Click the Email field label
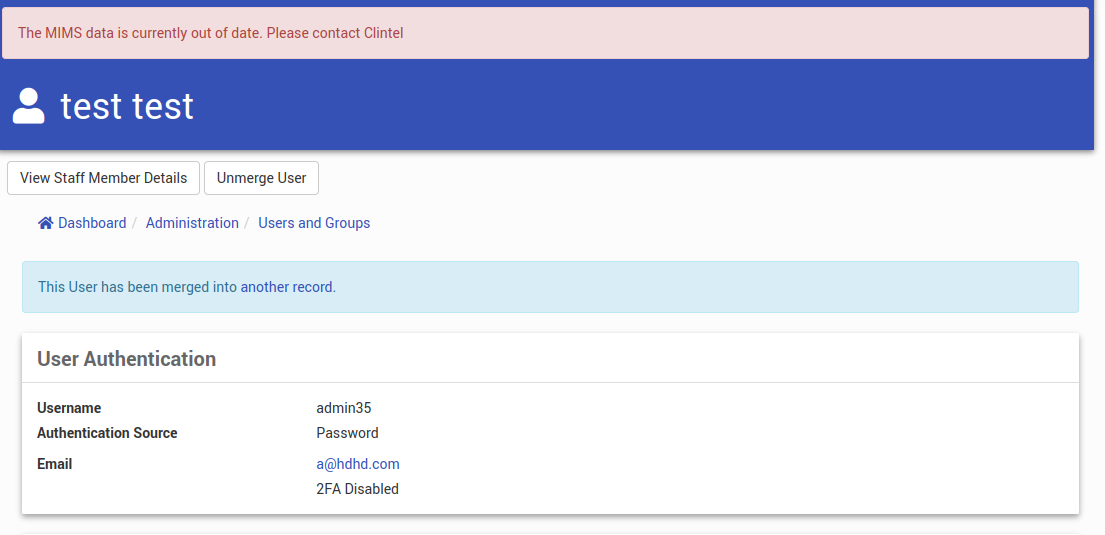The image size is (1105, 535). pyautogui.click(x=55, y=464)
